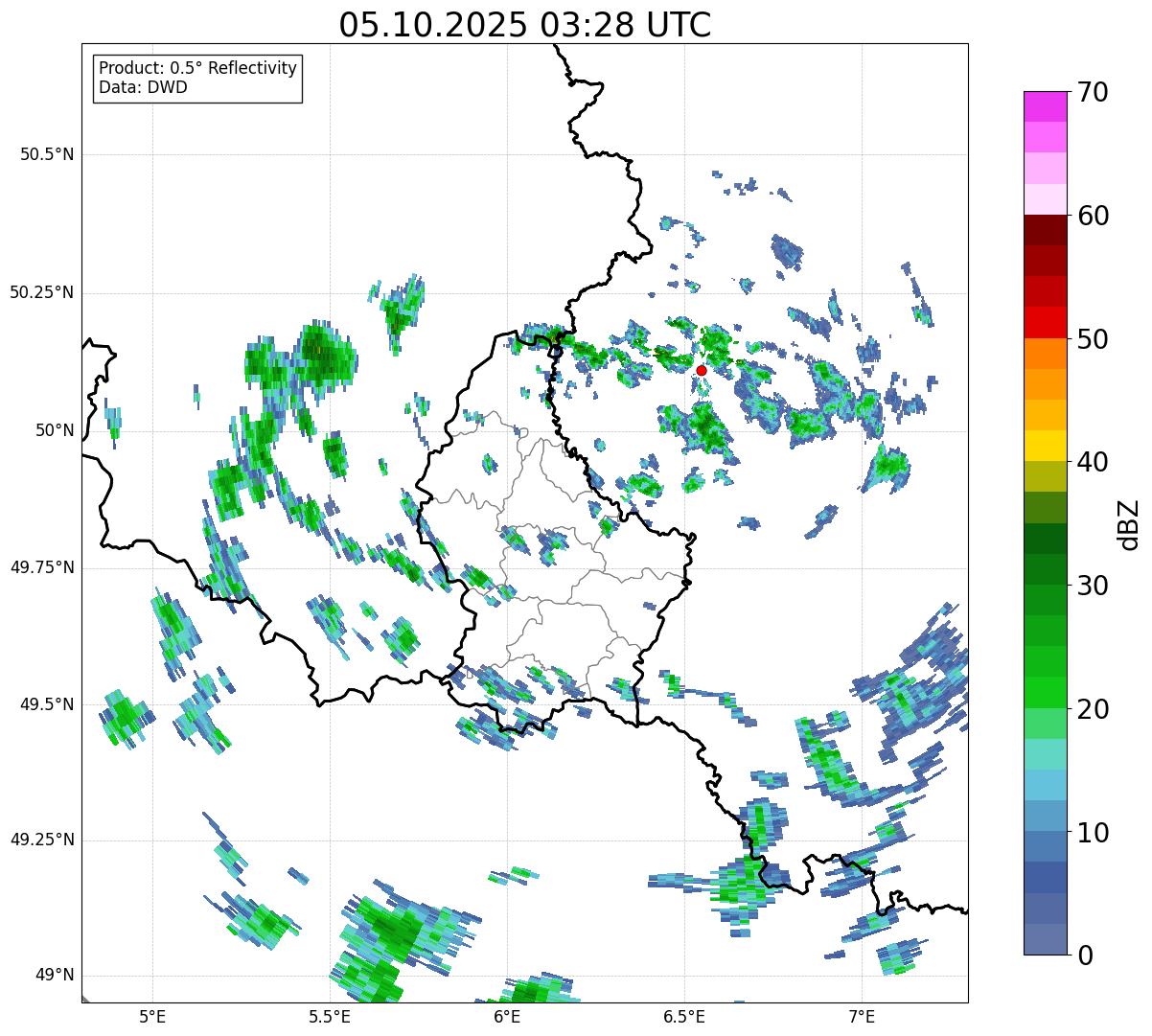
Task: Click the 49.75°N latitude label
Action: pyautogui.click(x=42, y=567)
